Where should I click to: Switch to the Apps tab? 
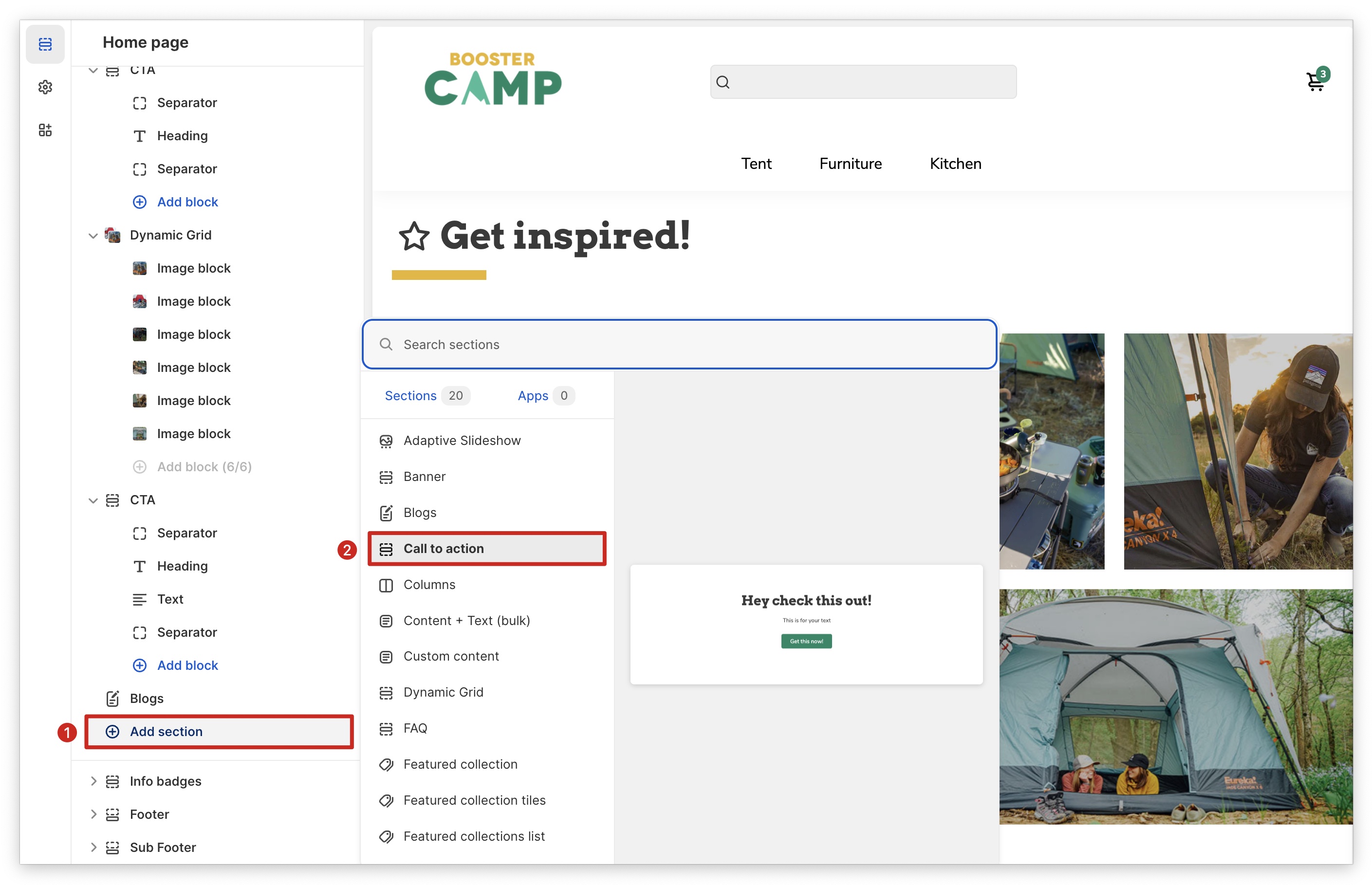coord(533,396)
